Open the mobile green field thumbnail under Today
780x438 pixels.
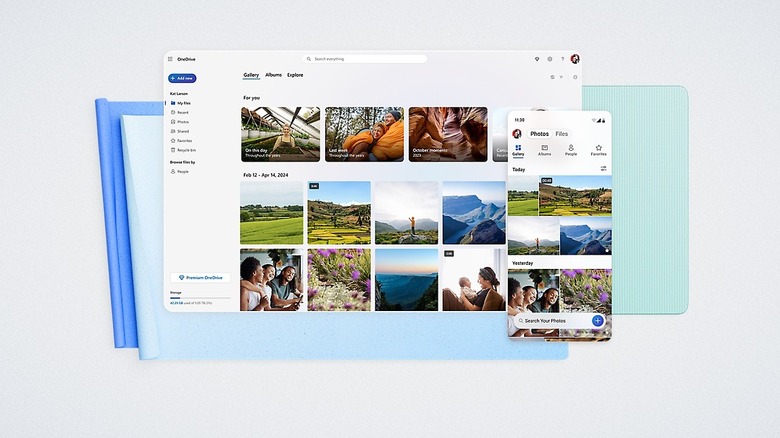[x=523, y=196]
